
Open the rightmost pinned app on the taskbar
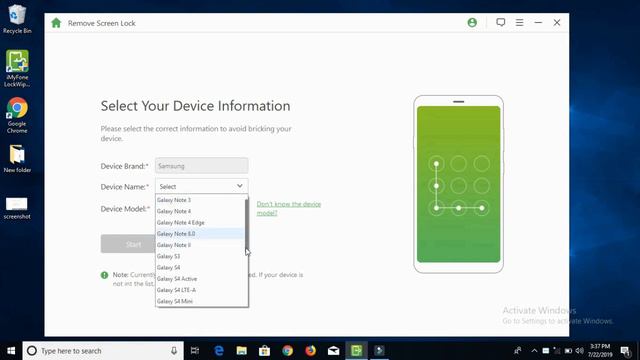point(379,351)
